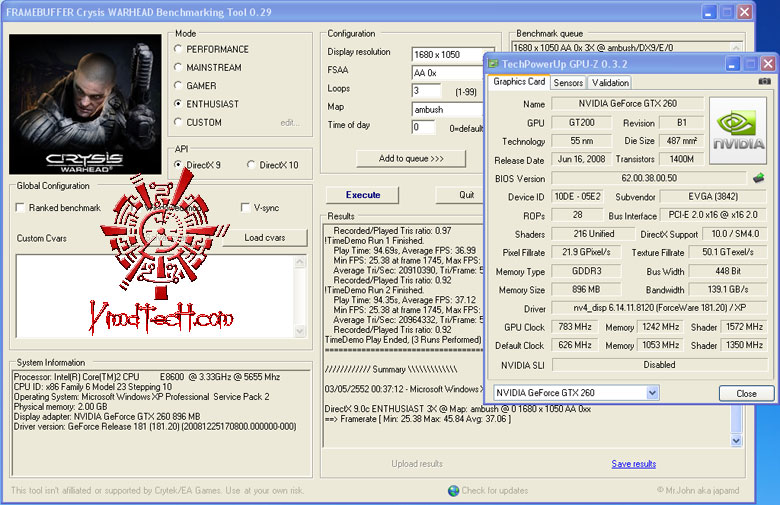Click the Upload results link
This screenshot has height=505, width=780.
pos(417,464)
